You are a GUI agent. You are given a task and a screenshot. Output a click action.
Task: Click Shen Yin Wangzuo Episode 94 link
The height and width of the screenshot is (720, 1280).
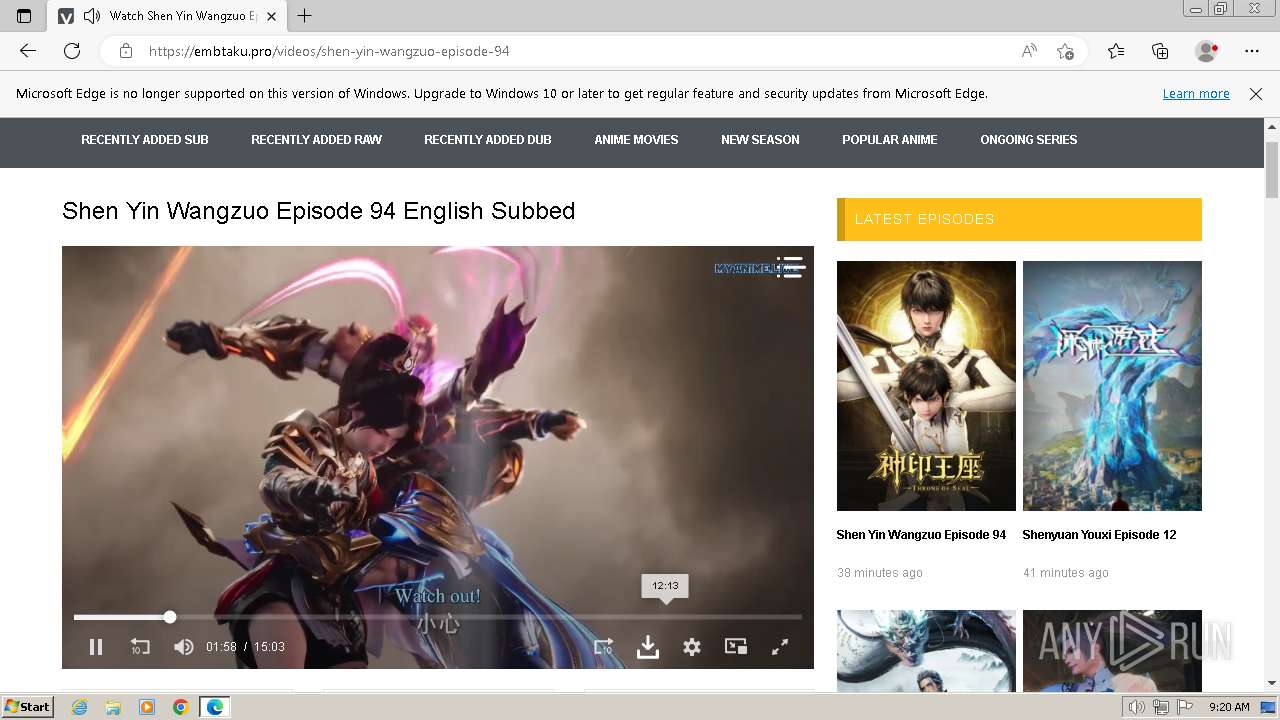click(921, 535)
